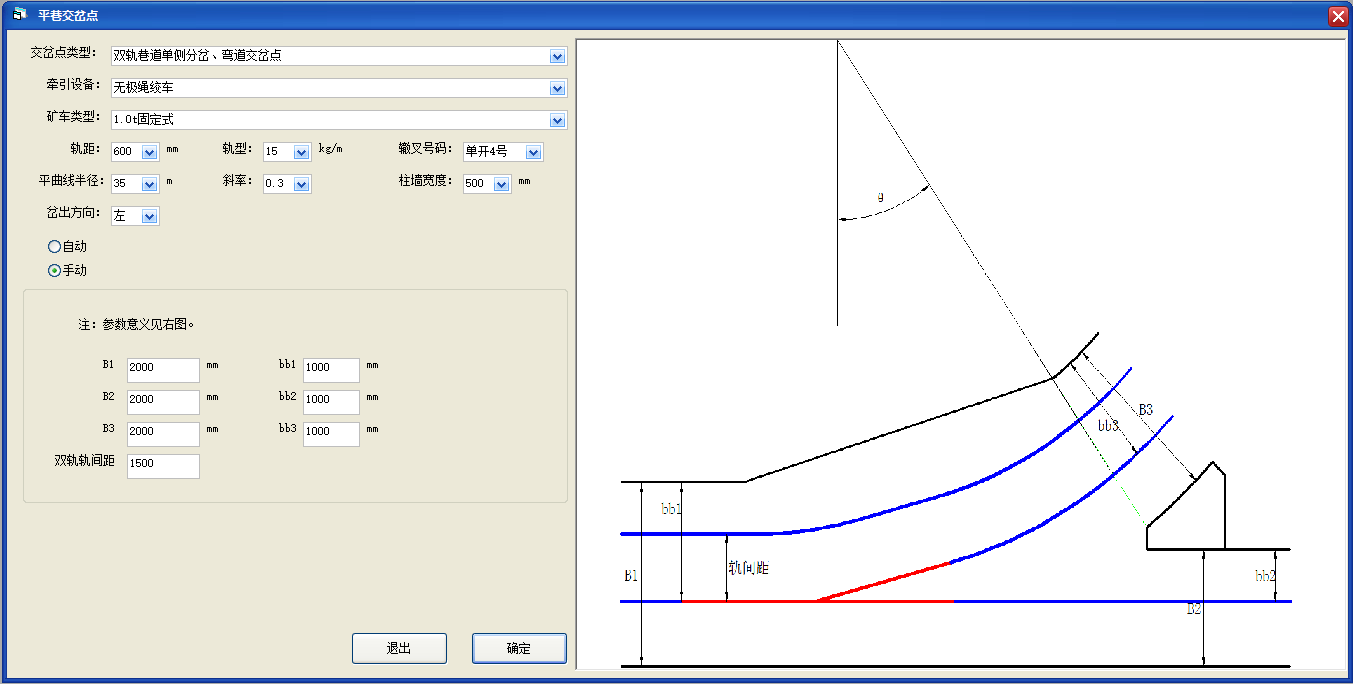Expand the 辙叉号码 dropdown
This screenshot has width=1353, height=685.
[x=533, y=152]
